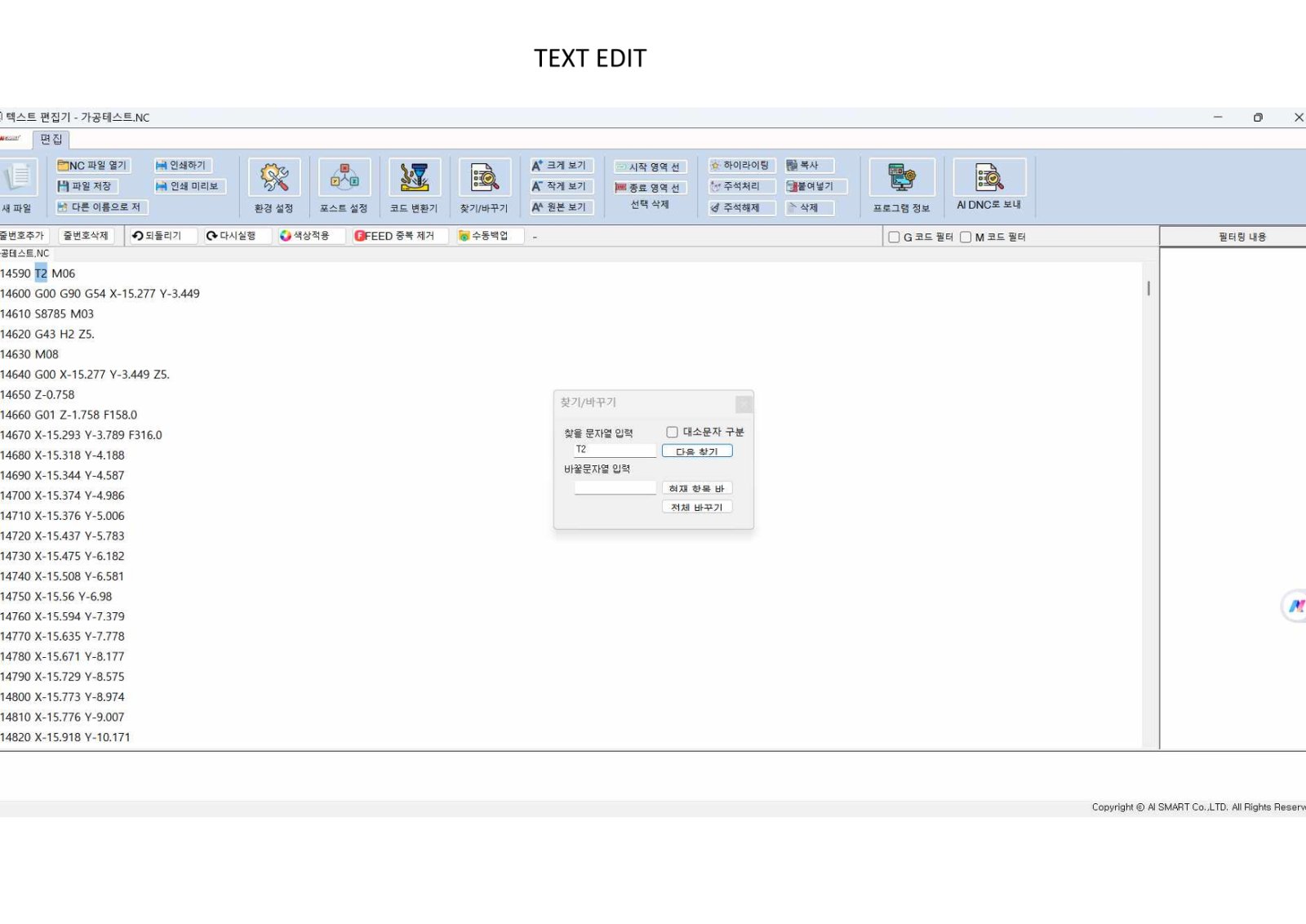The height and width of the screenshot is (924, 1306).
Task: Enable the M 코드 필터 checkbox
Action: tap(966, 237)
